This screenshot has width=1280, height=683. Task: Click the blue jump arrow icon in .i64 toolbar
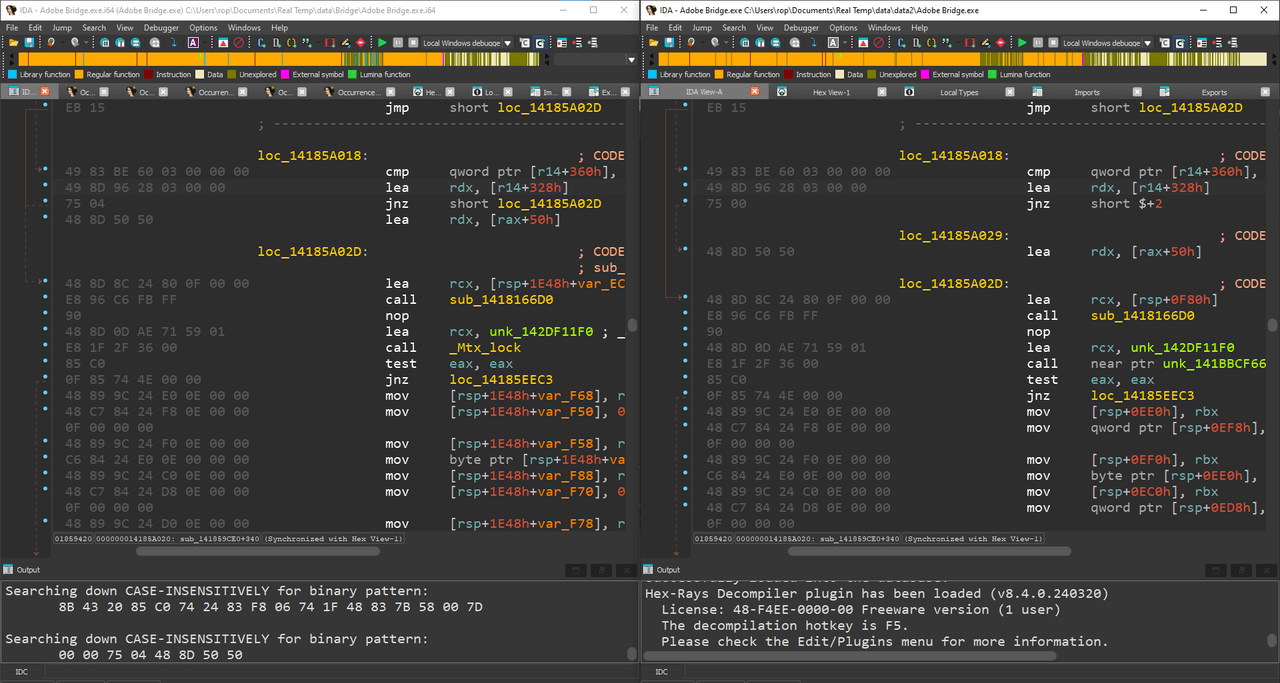tap(173, 43)
